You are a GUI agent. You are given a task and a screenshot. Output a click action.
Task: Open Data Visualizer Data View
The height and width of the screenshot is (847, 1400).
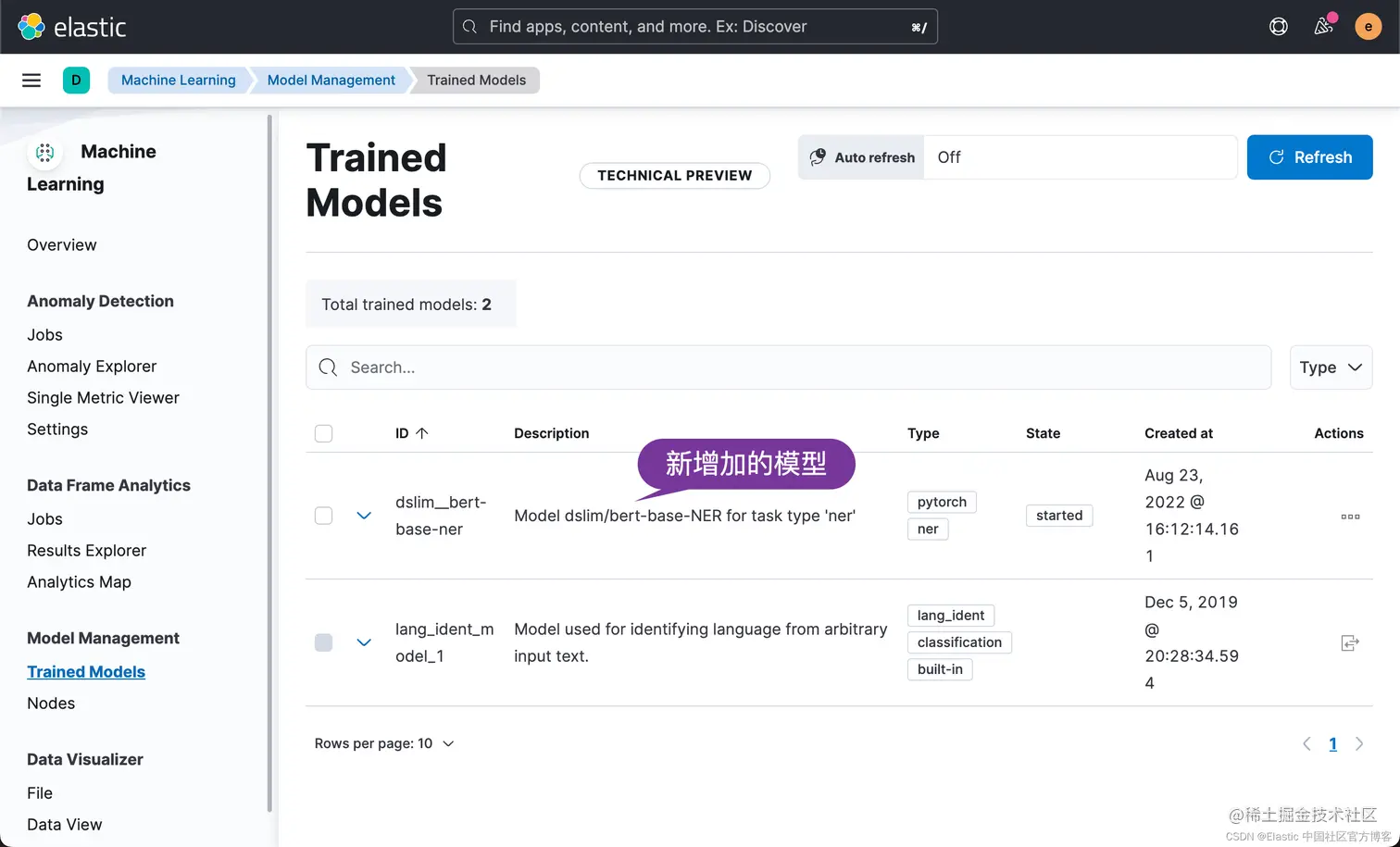tap(65, 825)
